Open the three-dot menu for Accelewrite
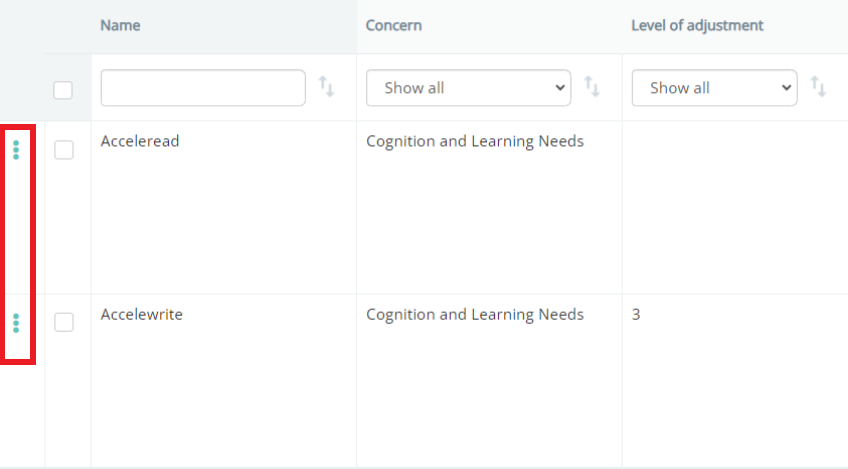 coord(16,323)
